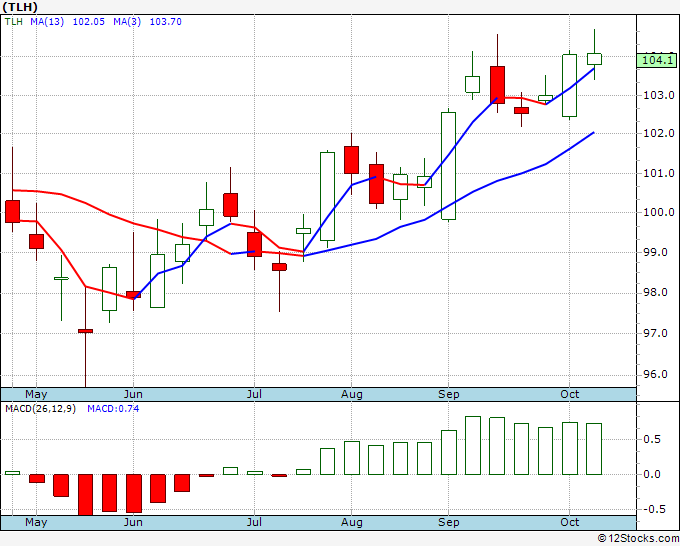Image resolution: width=680 pixels, height=546 pixels.
Task: Click the TLH legend label
Action: coord(13,22)
